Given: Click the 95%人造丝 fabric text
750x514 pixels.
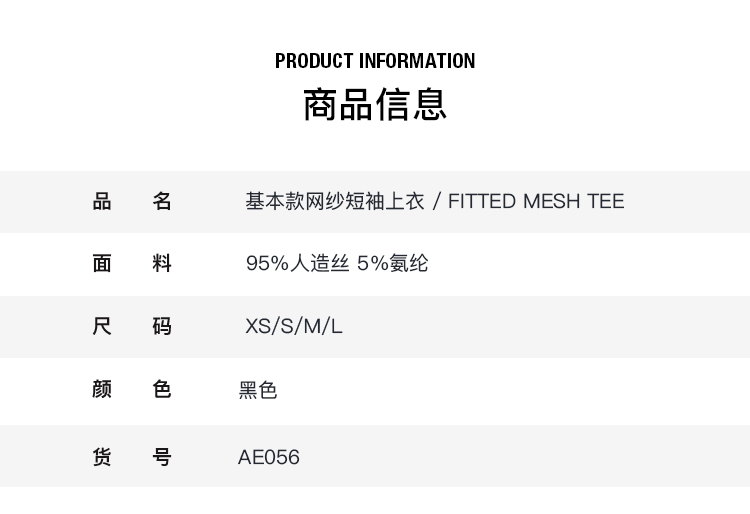Looking at the screenshot, I should pyautogui.click(x=297, y=263).
